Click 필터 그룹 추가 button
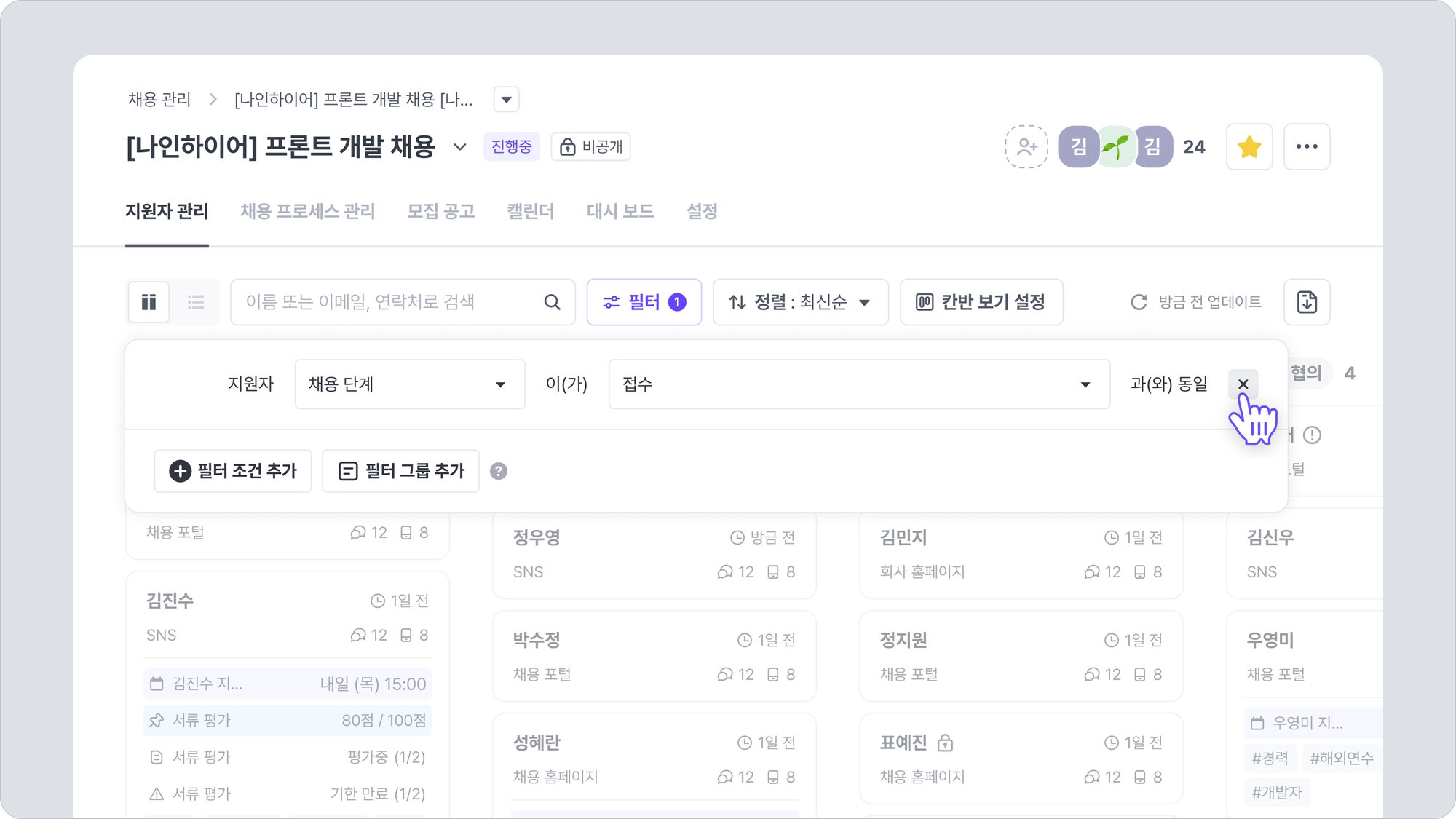 [x=400, y=471]
